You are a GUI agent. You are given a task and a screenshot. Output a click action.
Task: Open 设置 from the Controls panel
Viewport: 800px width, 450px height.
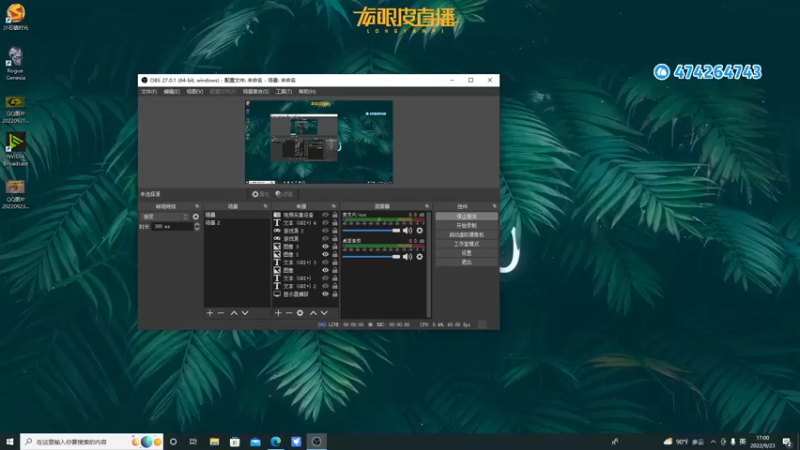(x=466, y=253)
